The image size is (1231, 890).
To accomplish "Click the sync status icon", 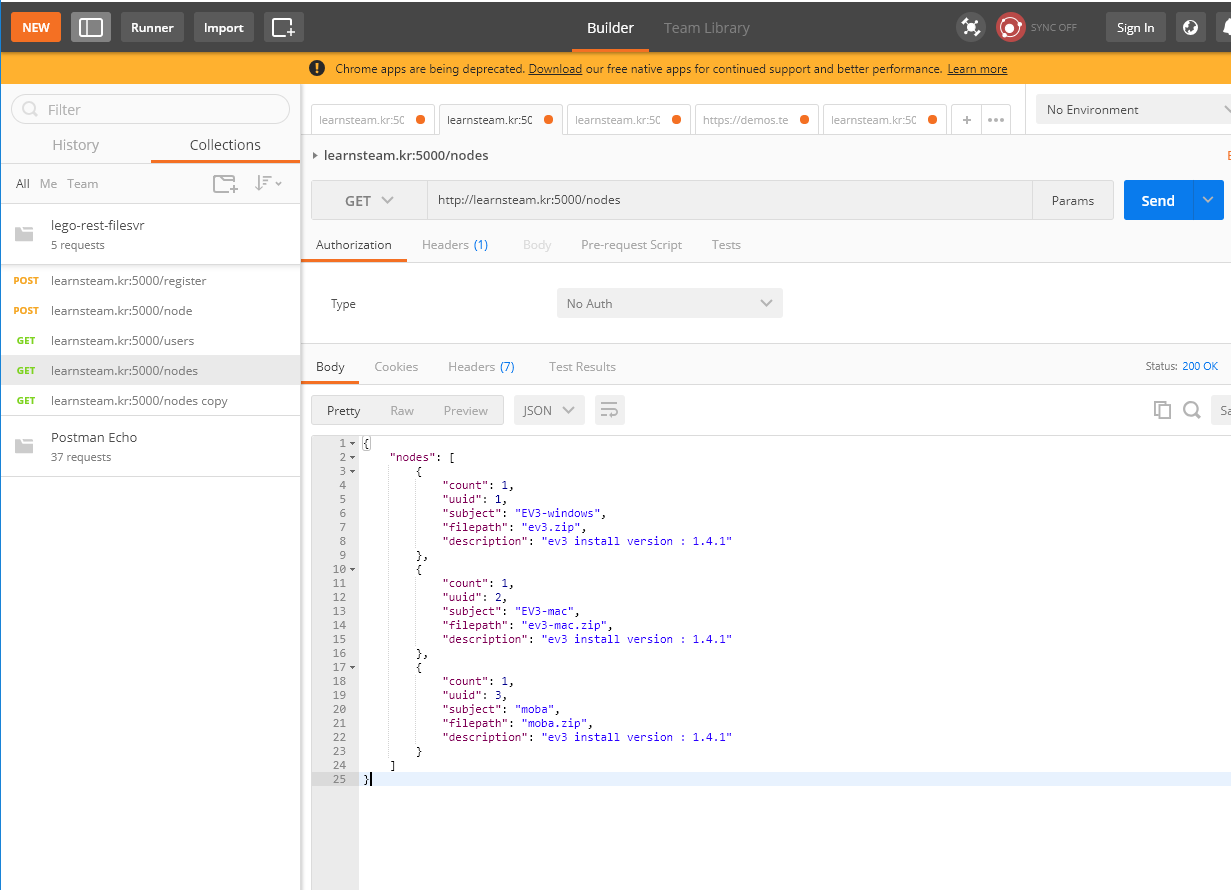I will (1011, 27).
